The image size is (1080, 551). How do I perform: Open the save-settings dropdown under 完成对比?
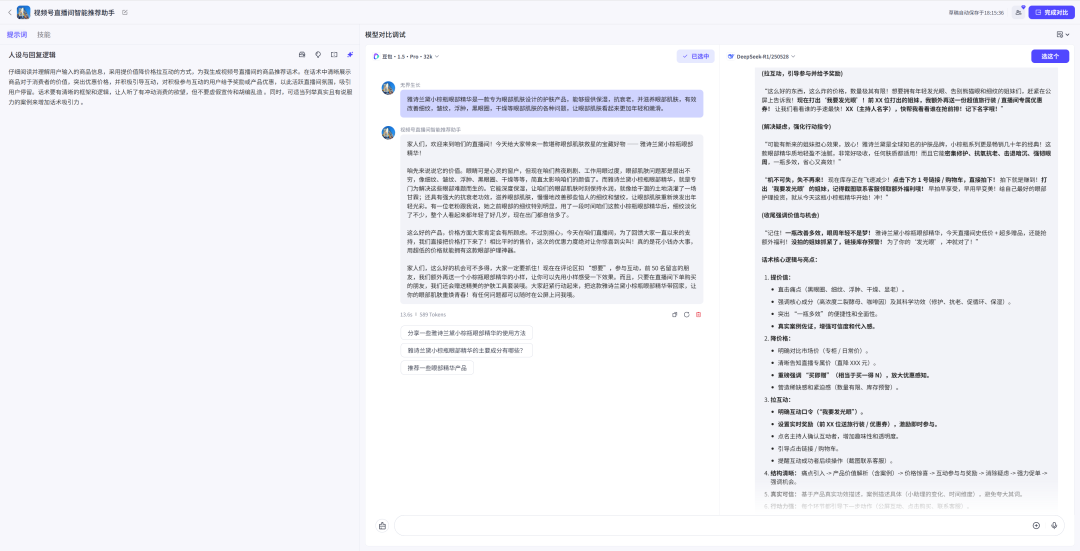pos(1063,34)
